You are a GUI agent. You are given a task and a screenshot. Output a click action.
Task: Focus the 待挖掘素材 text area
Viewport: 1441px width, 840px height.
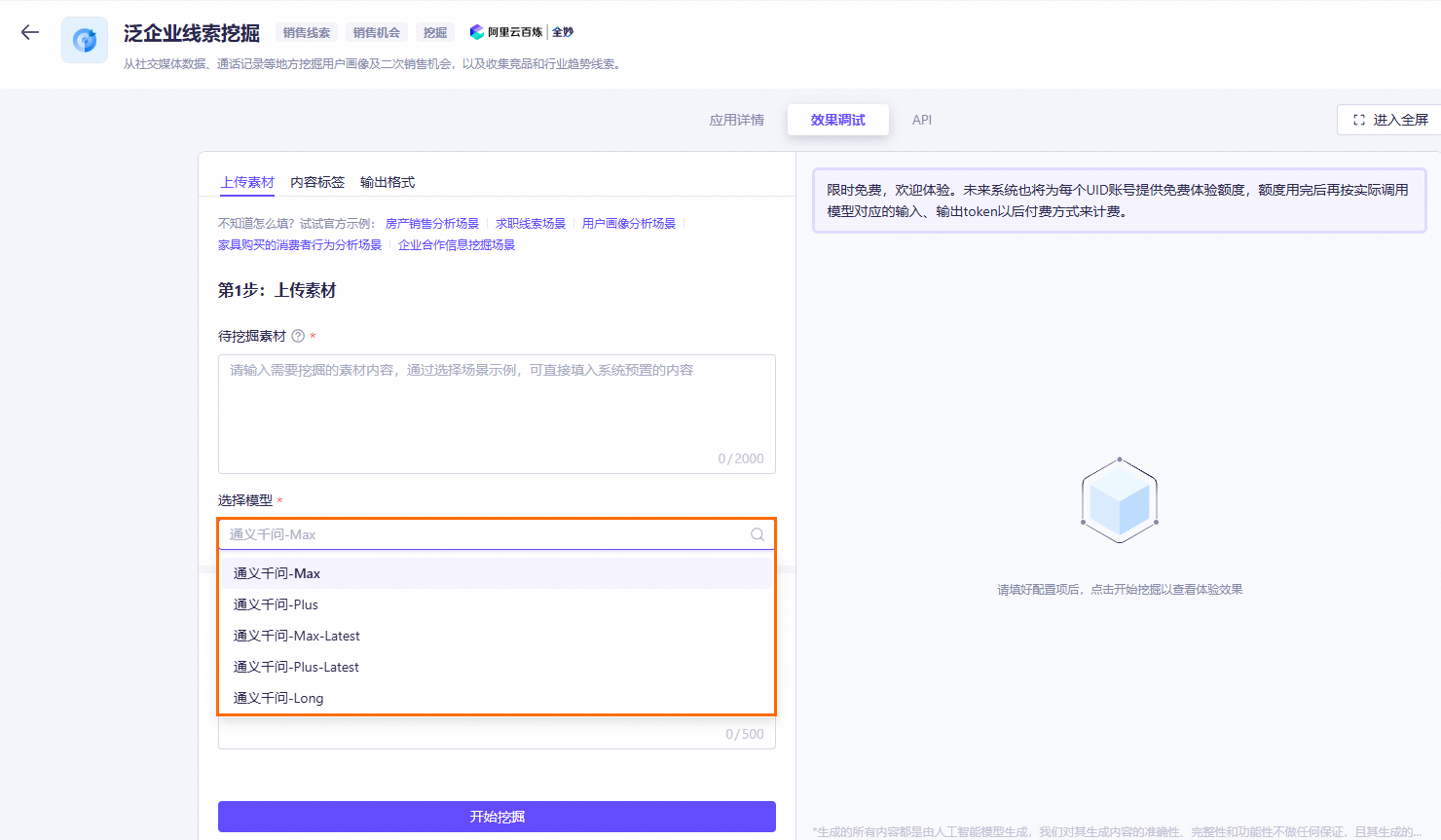497,414
